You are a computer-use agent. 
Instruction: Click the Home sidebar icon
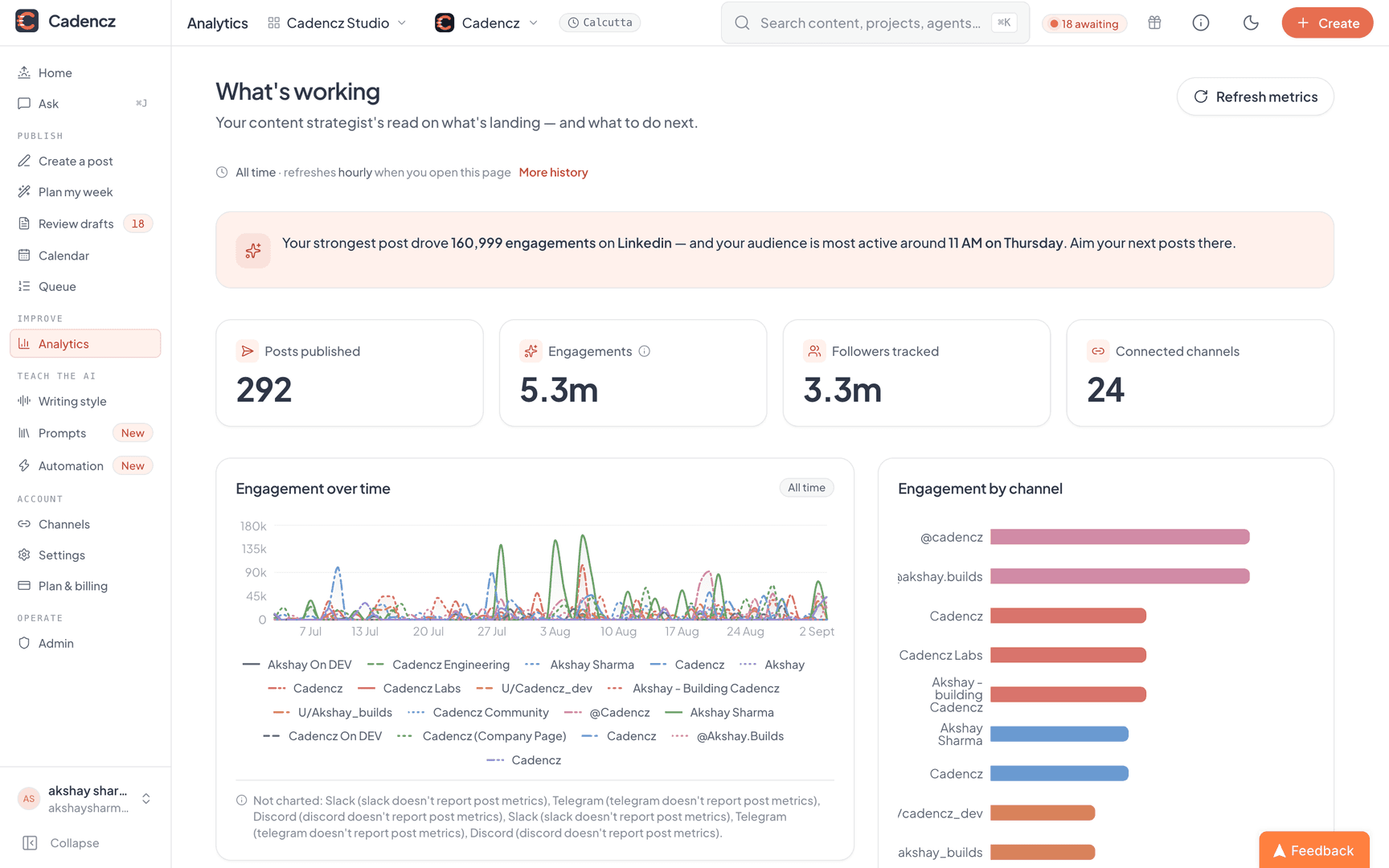[x=24, y=72]
